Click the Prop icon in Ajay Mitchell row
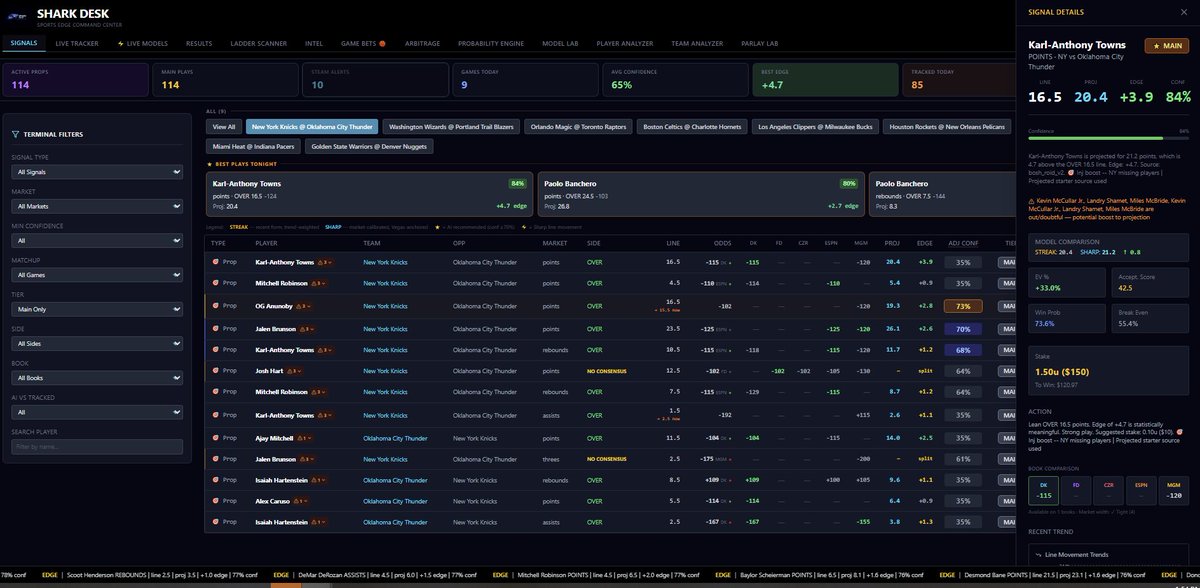1200x588 pixels. click(216, 437)
